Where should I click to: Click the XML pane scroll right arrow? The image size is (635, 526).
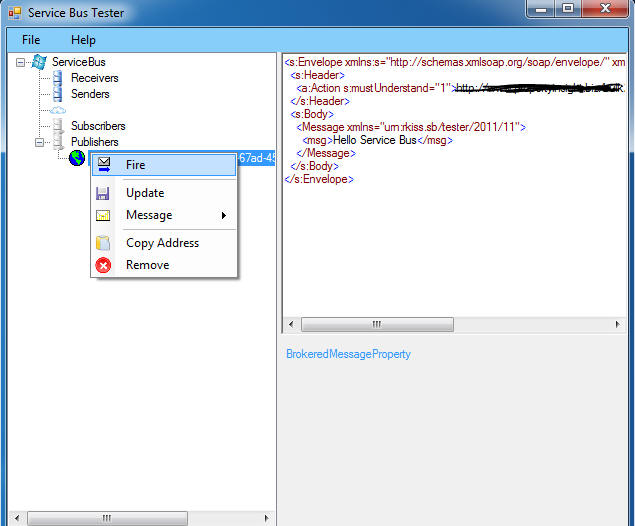click(x=618, y=324)
